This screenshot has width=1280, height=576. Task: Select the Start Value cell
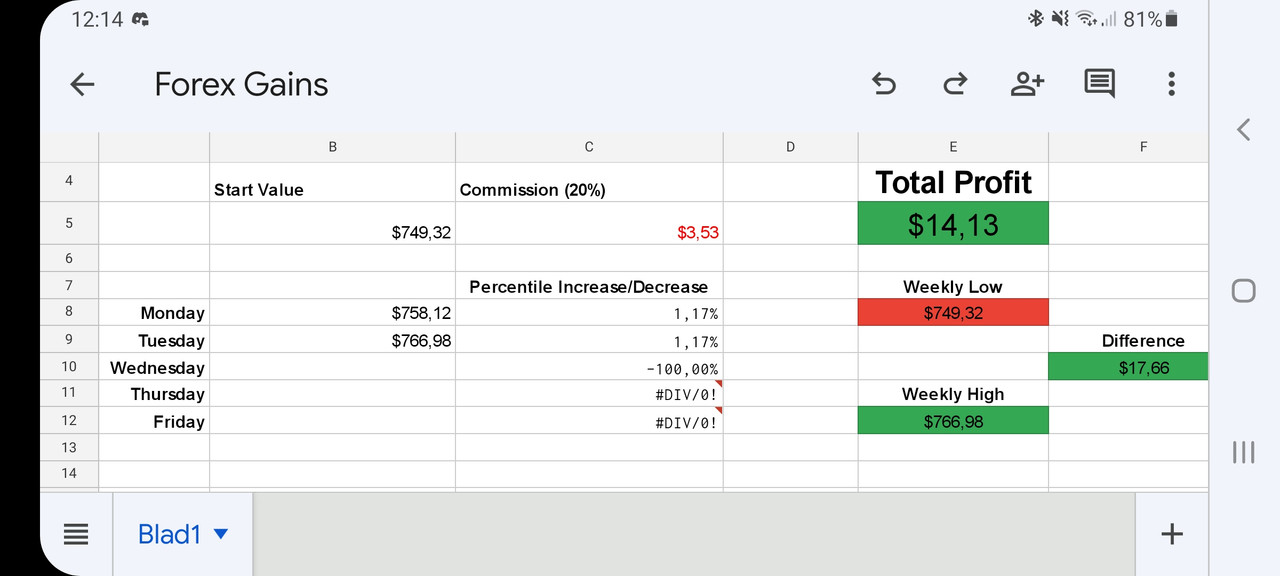[332, 182]
